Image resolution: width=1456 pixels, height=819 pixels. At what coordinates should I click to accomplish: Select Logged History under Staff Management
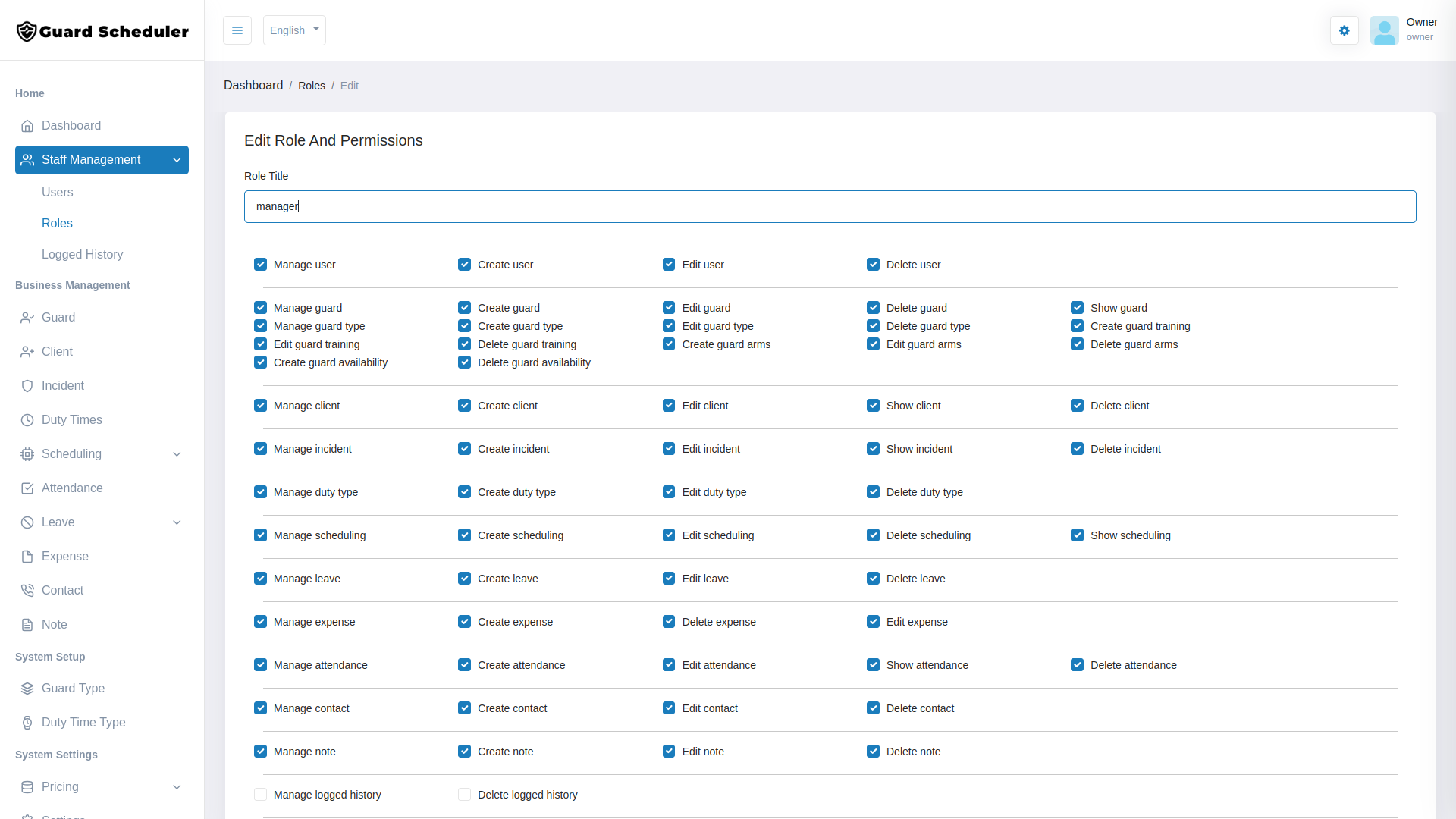pos(83,254)
